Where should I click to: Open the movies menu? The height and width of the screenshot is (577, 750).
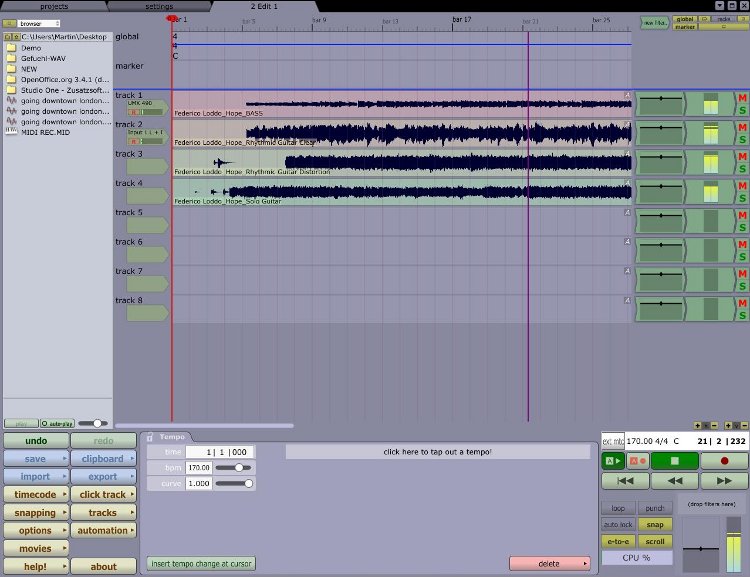[x=36, y=548]
